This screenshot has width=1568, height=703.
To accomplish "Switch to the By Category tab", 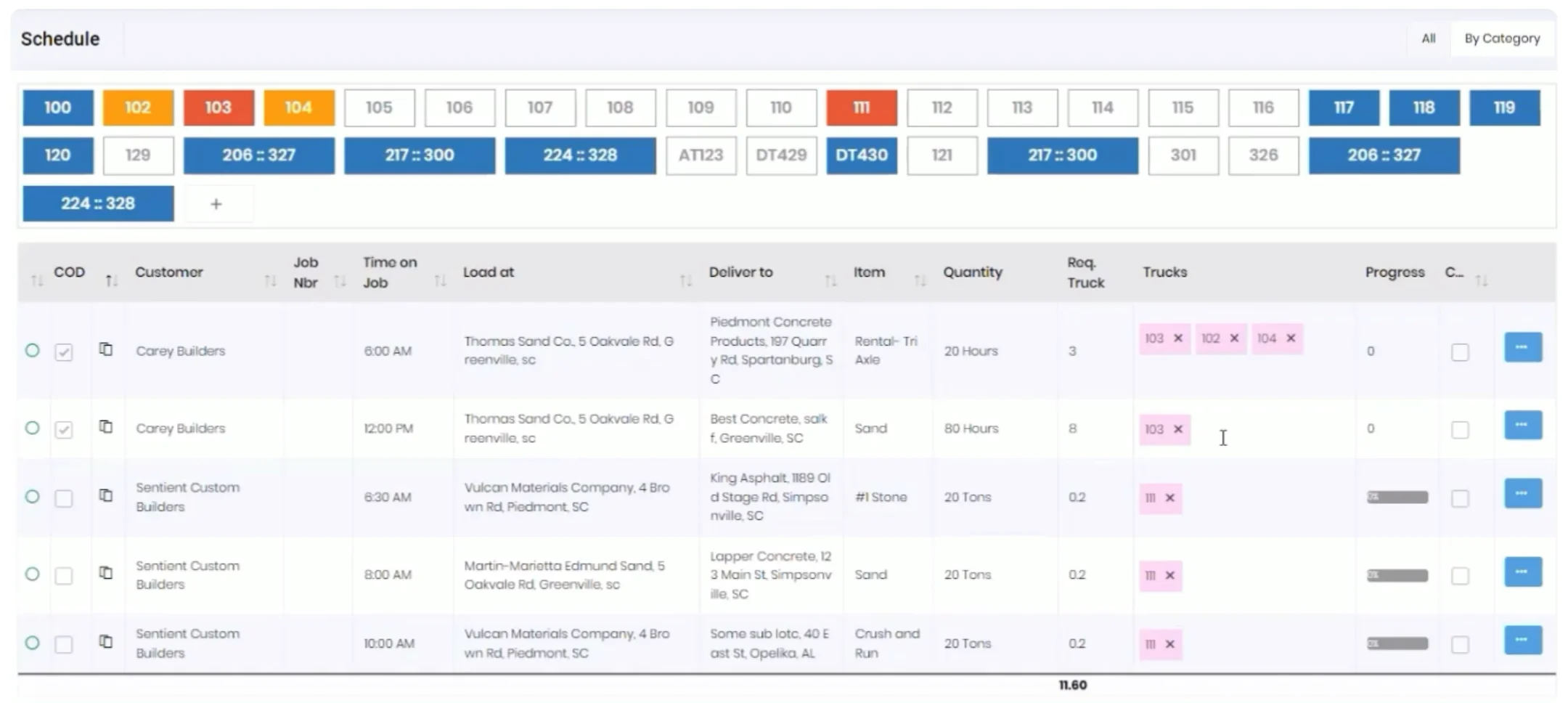I will pos(1502,38).
